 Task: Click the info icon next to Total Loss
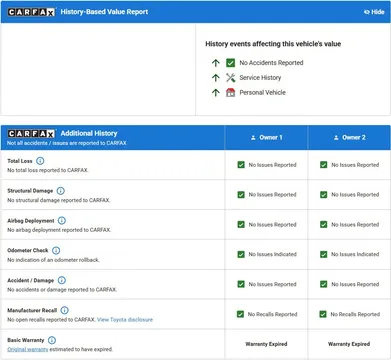[x=40, y=161]
